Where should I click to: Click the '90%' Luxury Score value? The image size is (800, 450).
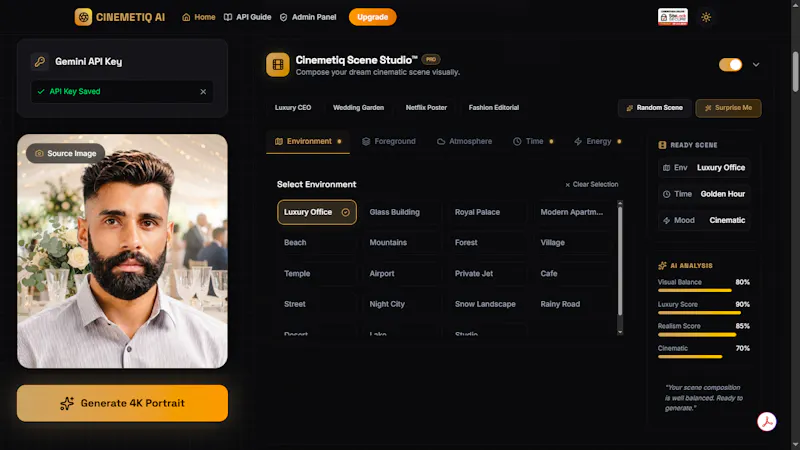742,305
